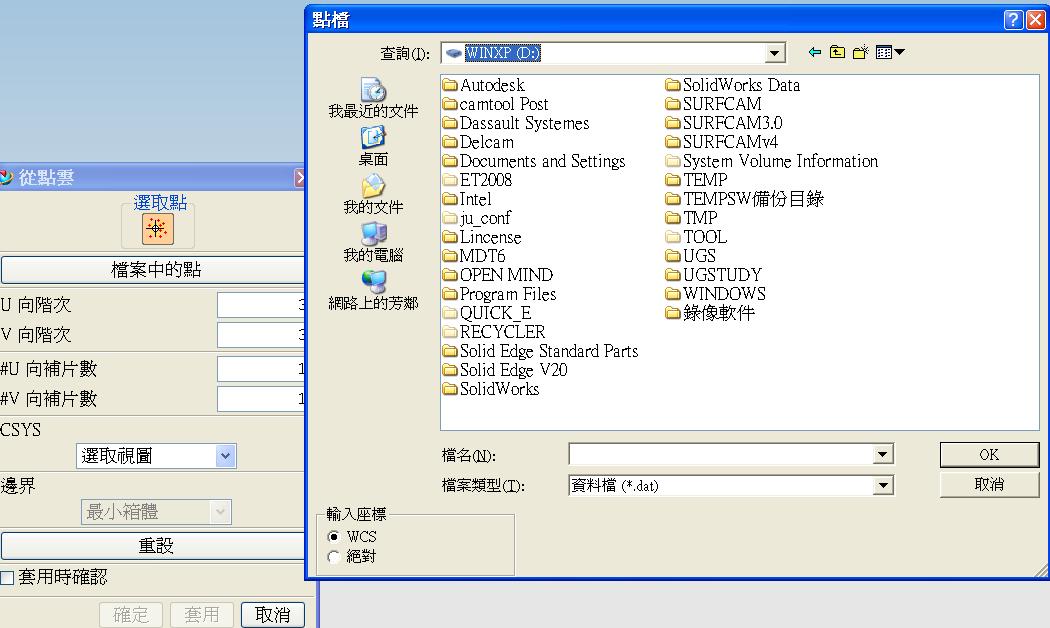Go to 桌面 in the places bar
The image size is (1050, 628).
373,146
